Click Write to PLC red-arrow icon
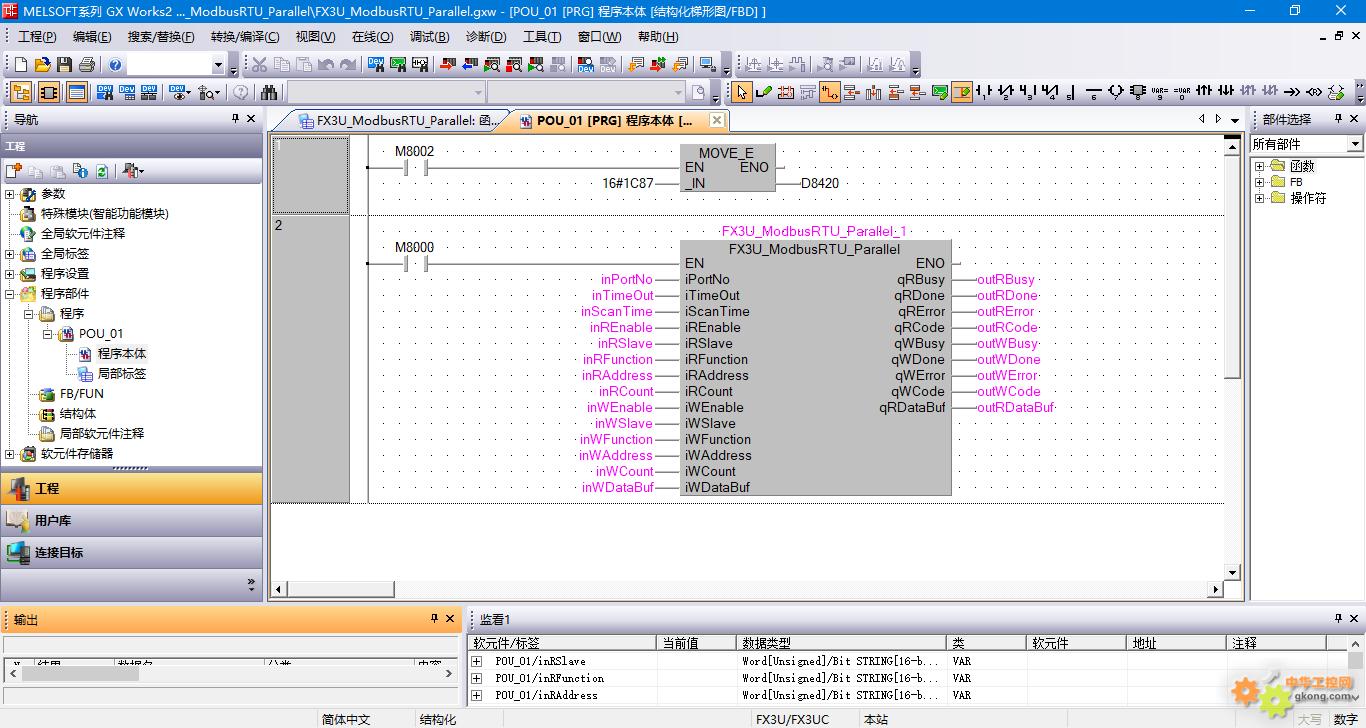This screenshot has height=728, width=1366. click(x=447, y=65)
